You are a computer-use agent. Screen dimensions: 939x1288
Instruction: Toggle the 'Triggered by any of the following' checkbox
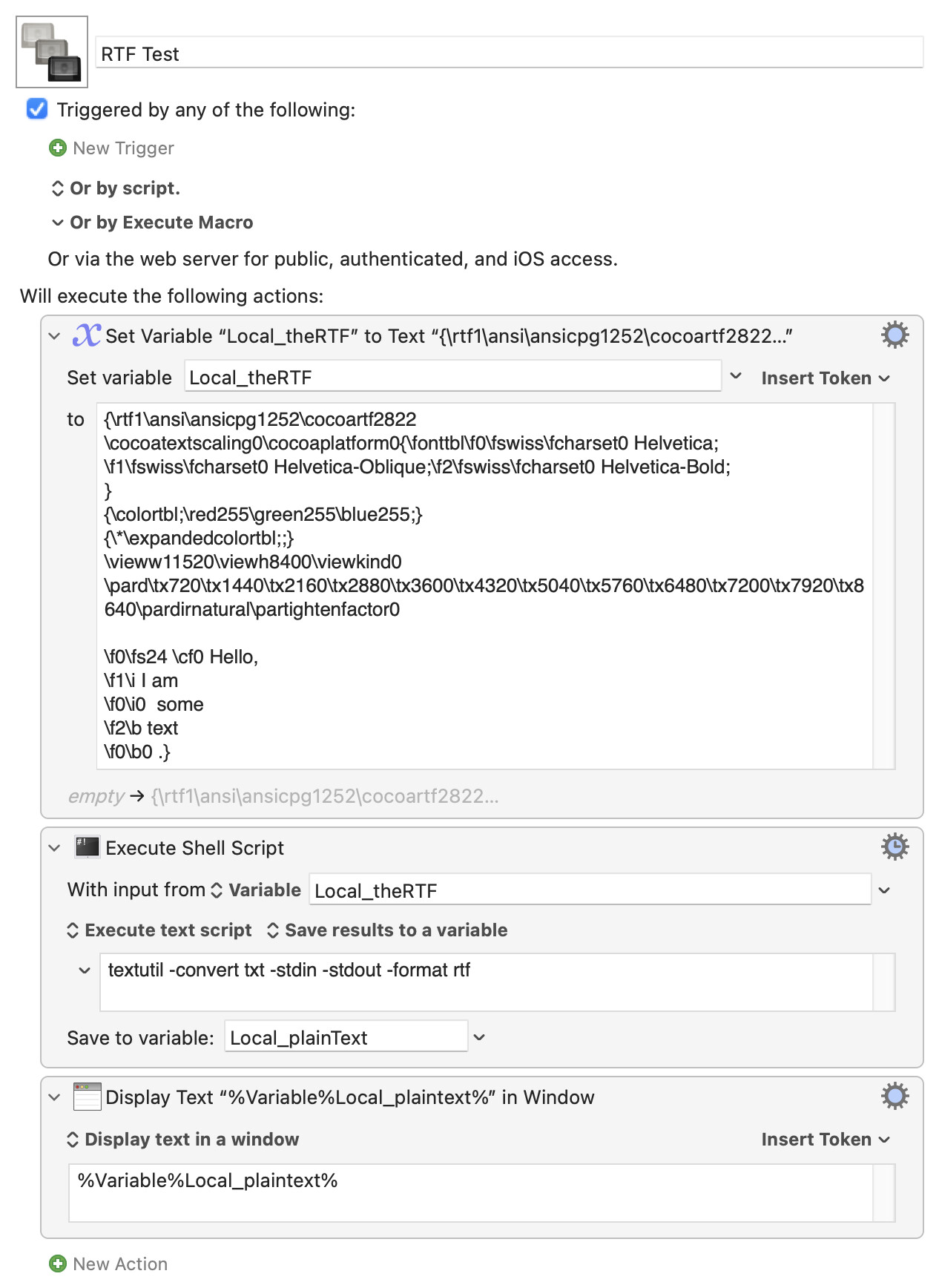click(x=37, y=110)
